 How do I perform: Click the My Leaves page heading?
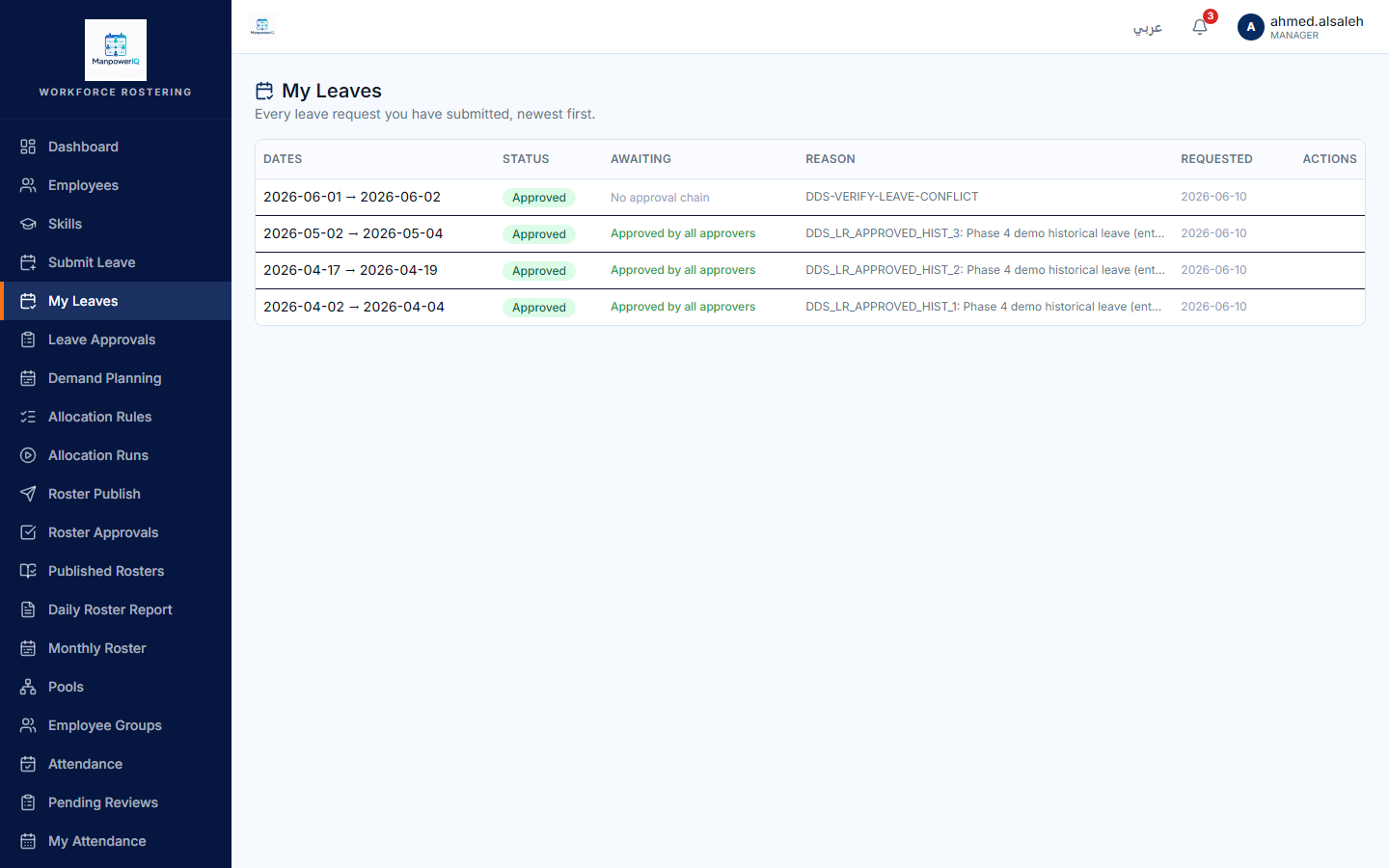click(332, 91)
